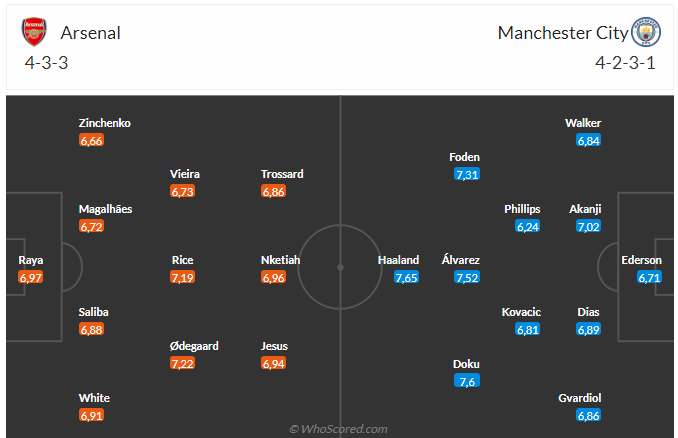This screenshot has width=678, height=438.
Task: Open Haaland's 7,65 rating badge
Action: coord(406,278)
